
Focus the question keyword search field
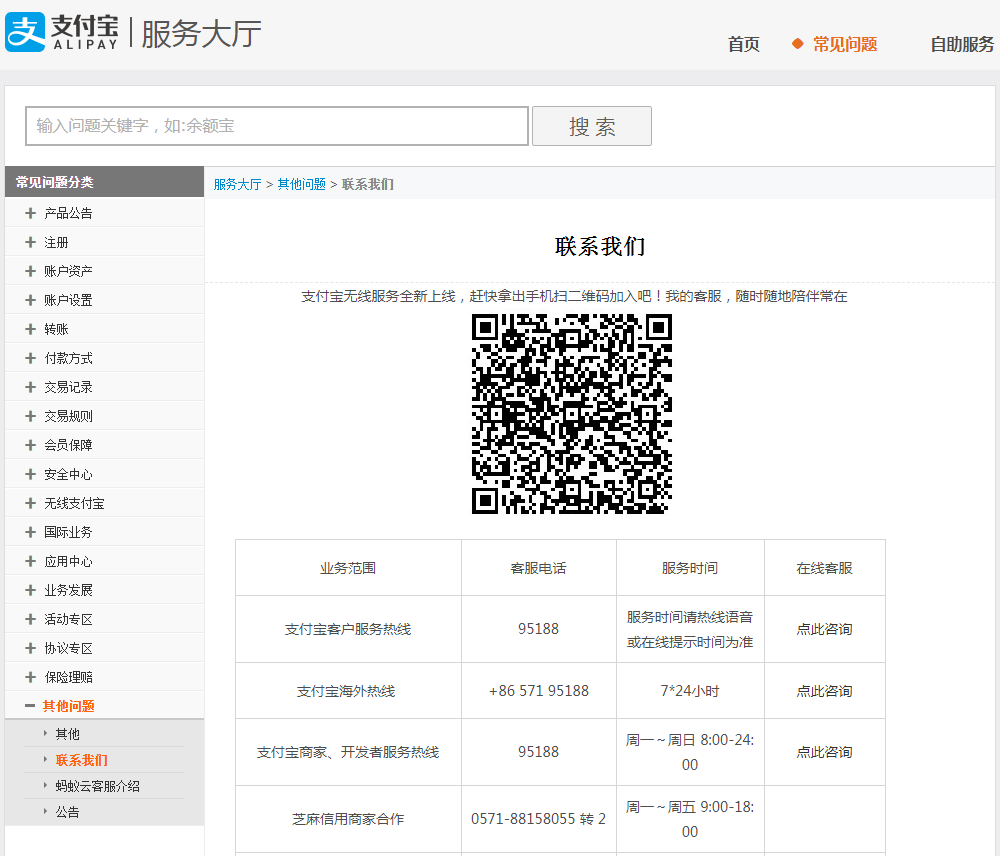[x=277, y=126]
